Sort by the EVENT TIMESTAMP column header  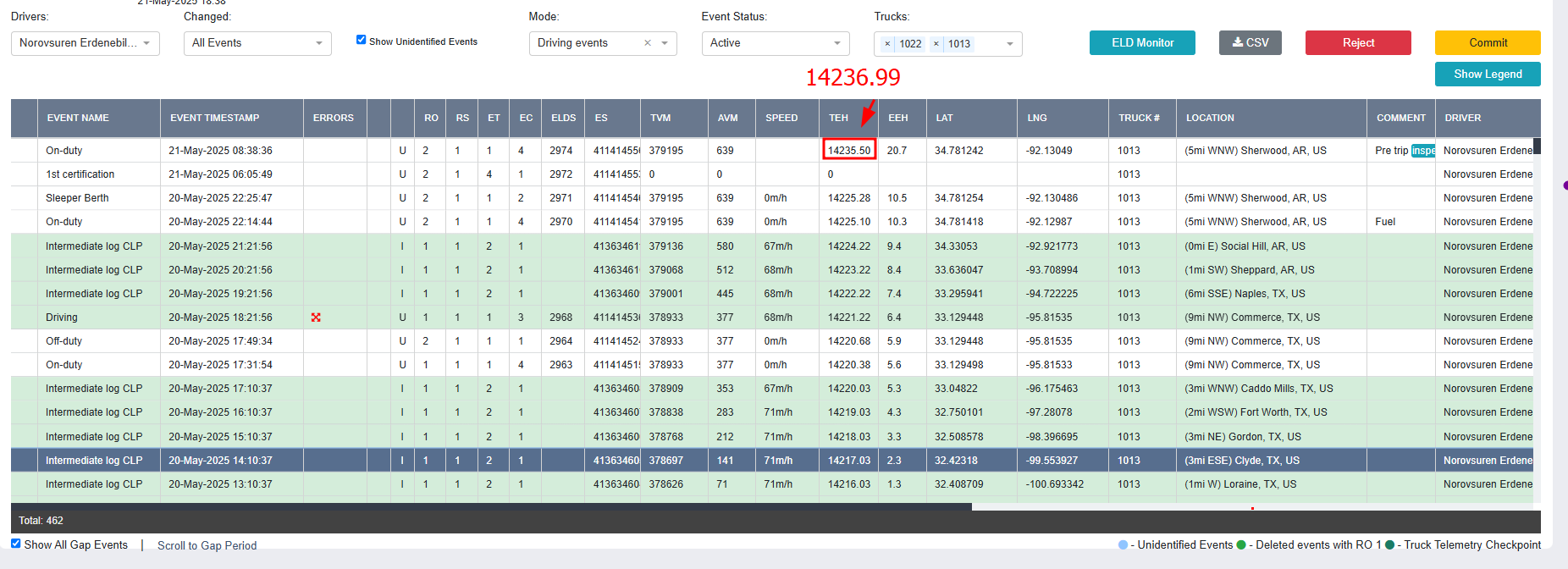215,119
